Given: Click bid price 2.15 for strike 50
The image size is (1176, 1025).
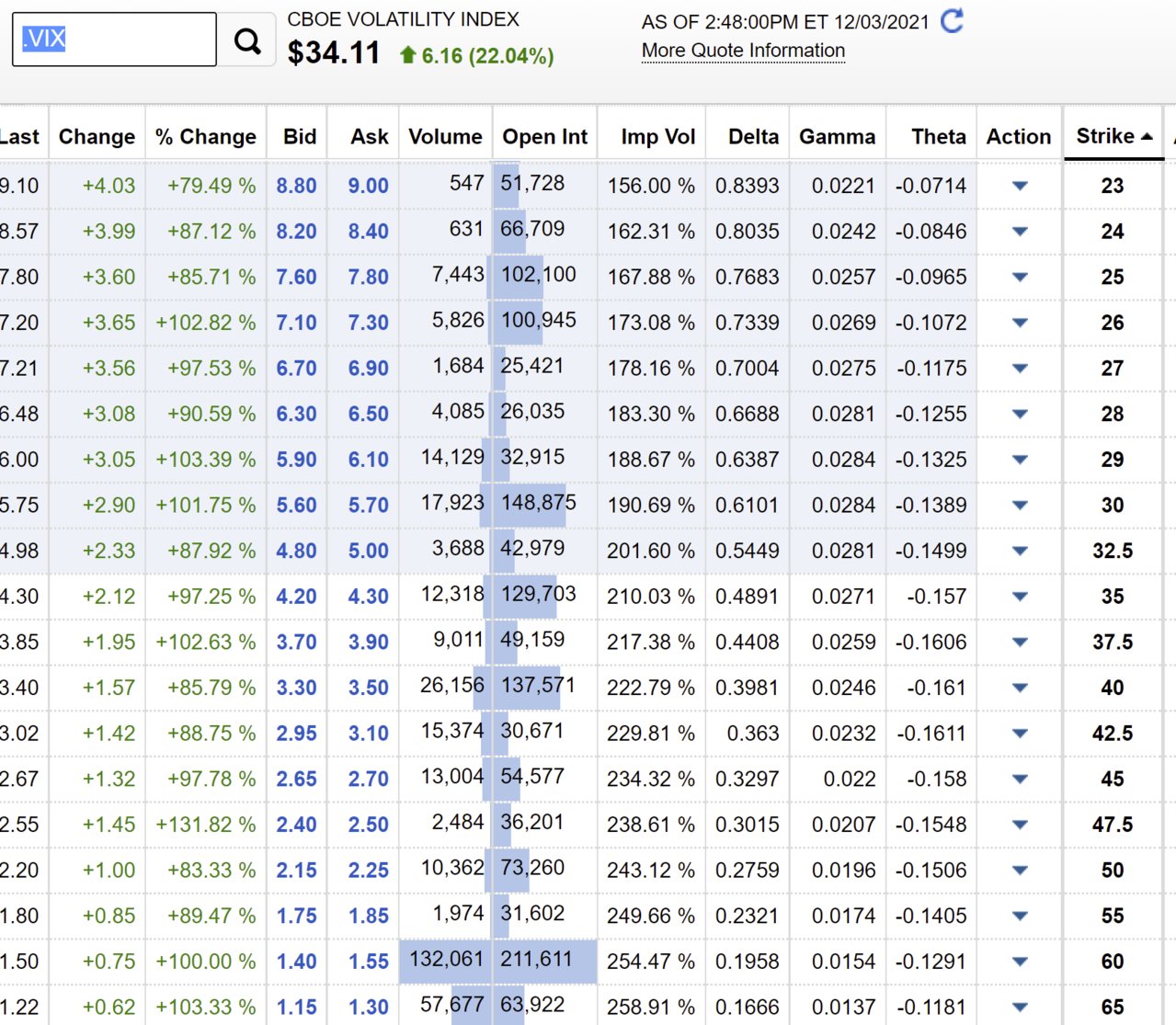Looking at the screenshot, I should coord(296,870).
